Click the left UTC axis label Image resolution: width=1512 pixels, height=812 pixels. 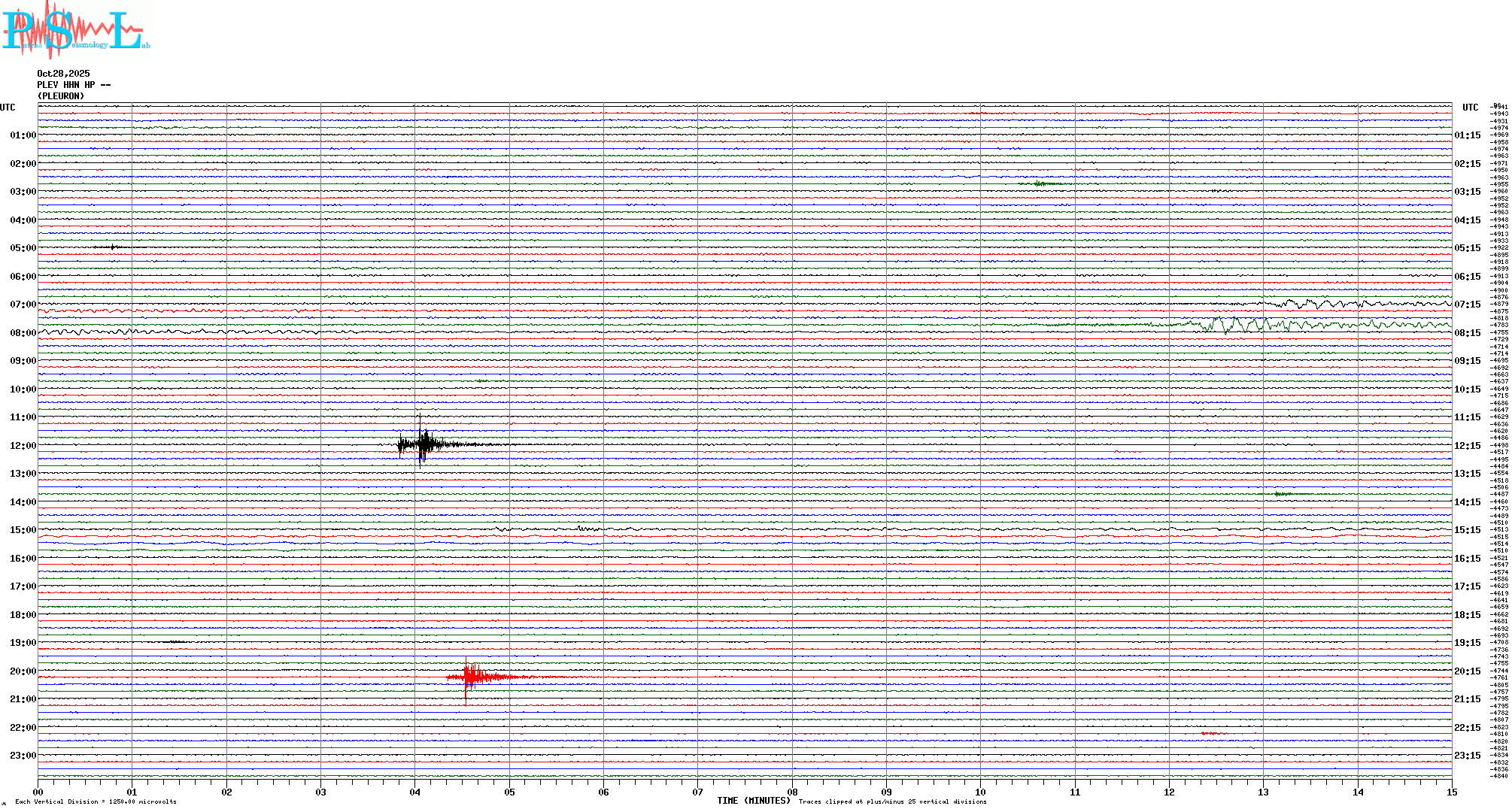click(8, 108)
